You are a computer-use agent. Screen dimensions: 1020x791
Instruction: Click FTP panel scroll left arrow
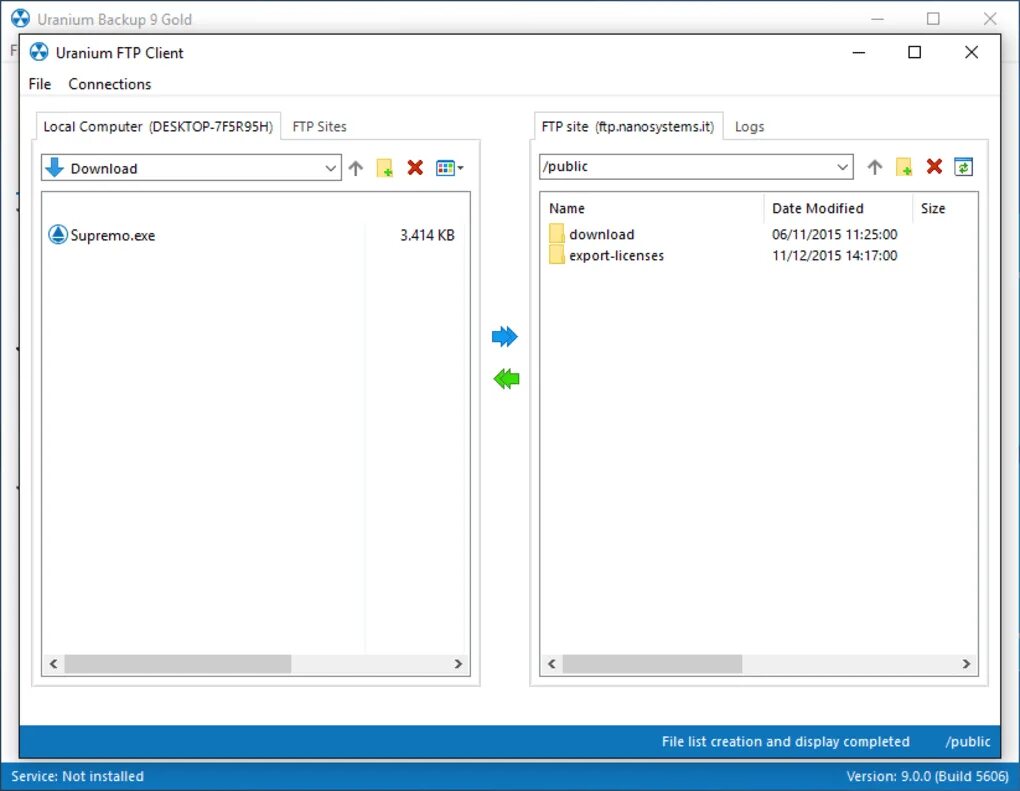[552, 664]
